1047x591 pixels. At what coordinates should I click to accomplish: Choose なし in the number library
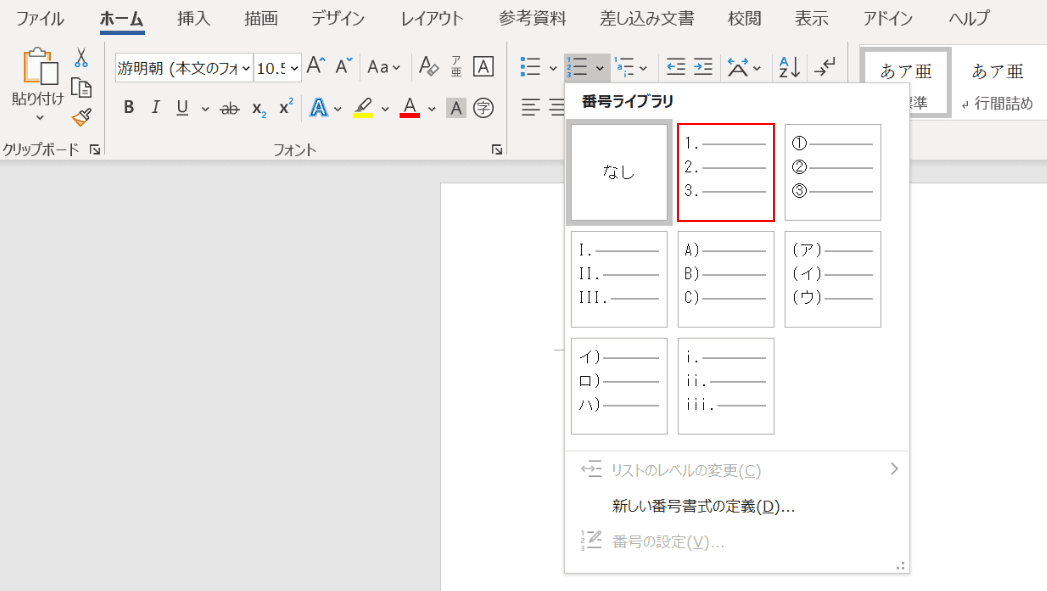click(x=619, y=172)
